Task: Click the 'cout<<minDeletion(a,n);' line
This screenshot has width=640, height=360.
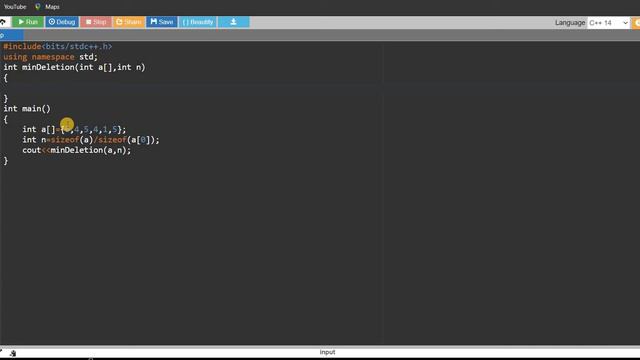Action: pos(77,150)
